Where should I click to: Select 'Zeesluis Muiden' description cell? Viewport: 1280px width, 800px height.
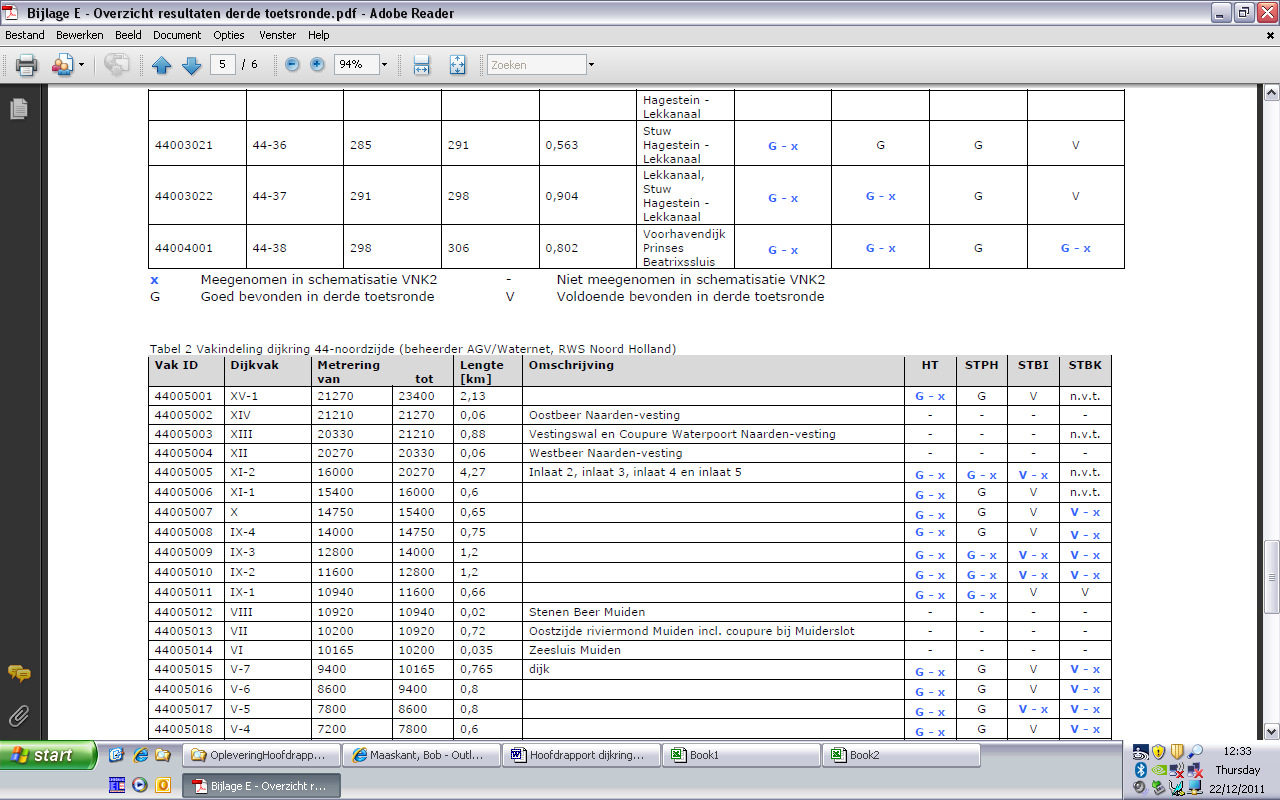[x=713, y=650]
